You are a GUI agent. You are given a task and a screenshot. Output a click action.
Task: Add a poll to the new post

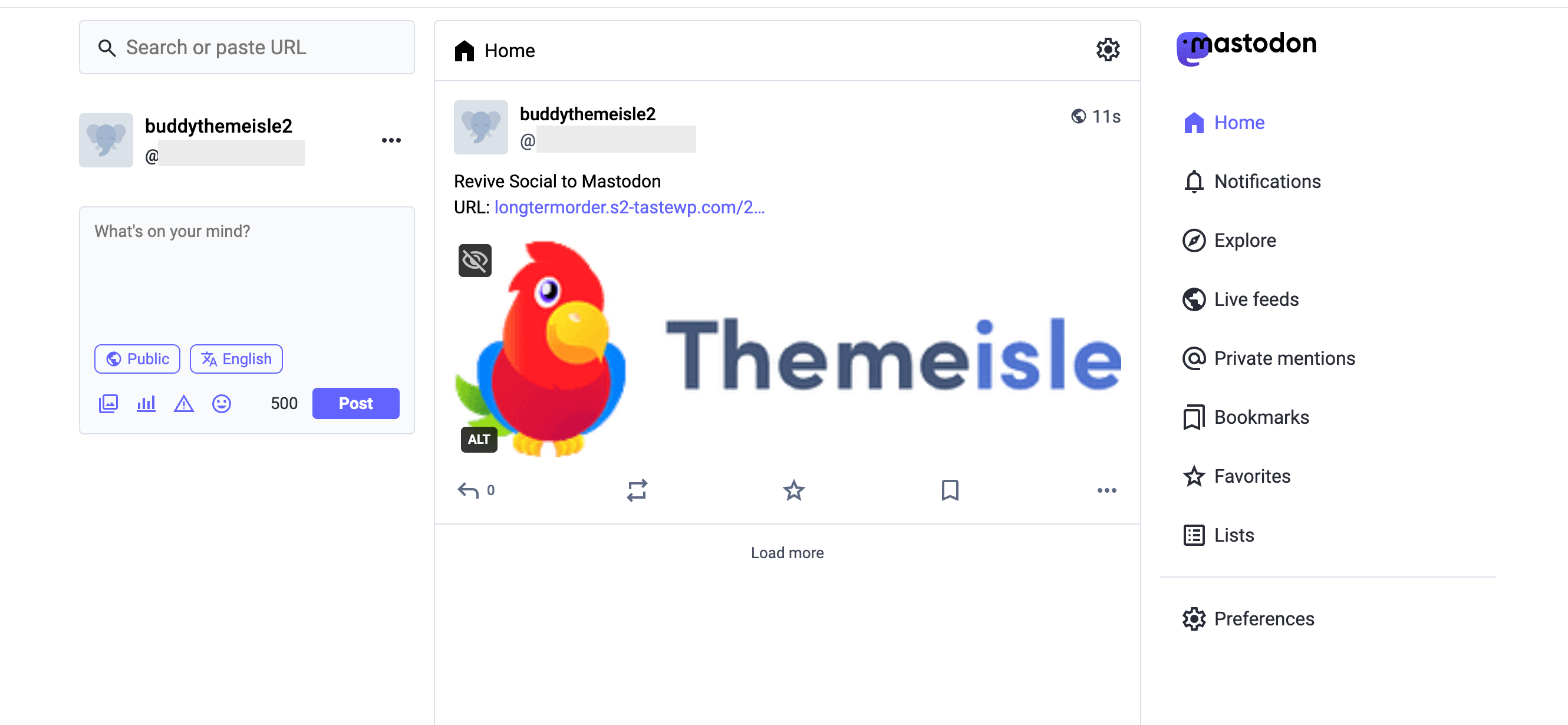tap(146, 404)
